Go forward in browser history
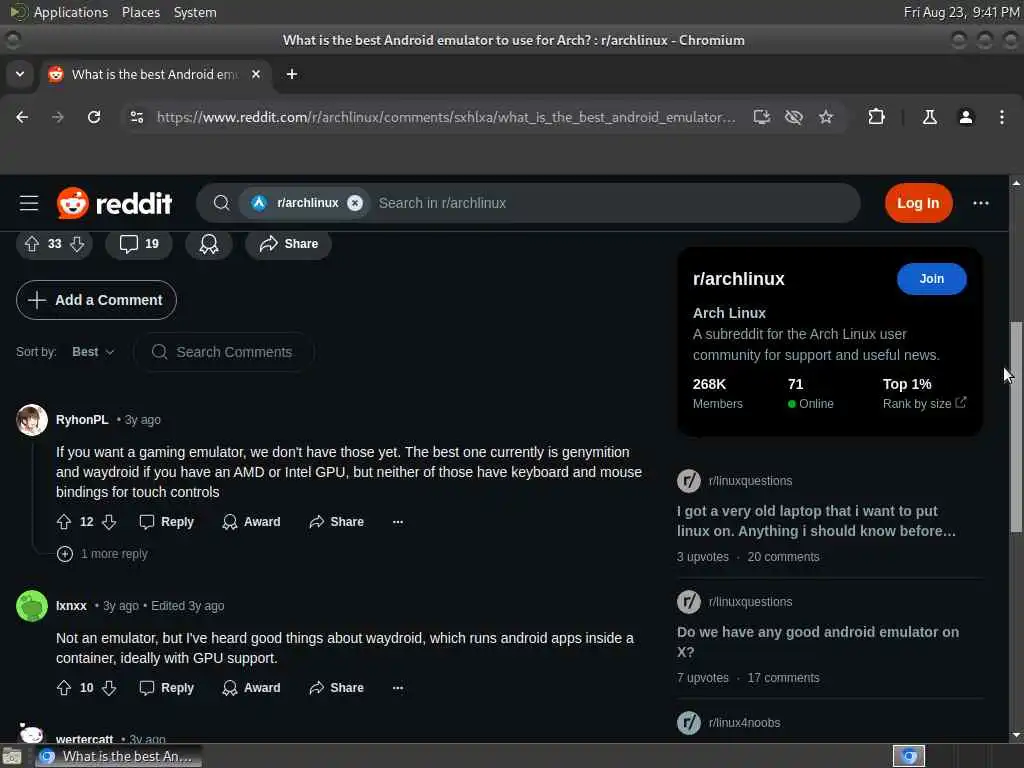Image resolution: width=1024 pixels, height=768 pixels. click(x=58, y=118)
